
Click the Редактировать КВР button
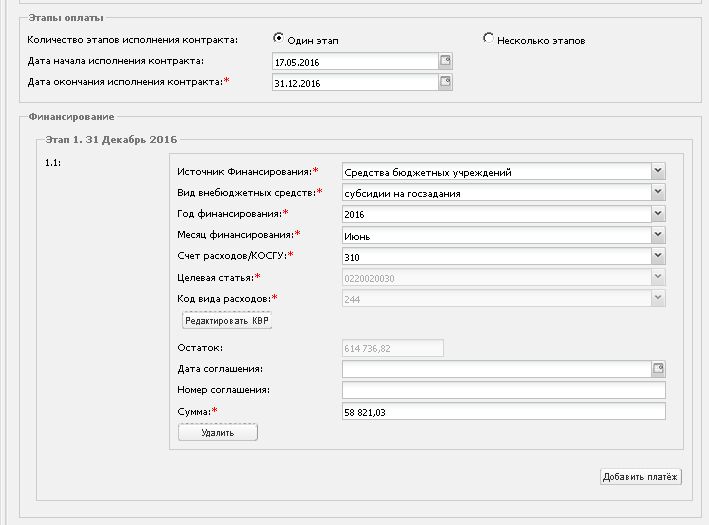click(227, 321)
